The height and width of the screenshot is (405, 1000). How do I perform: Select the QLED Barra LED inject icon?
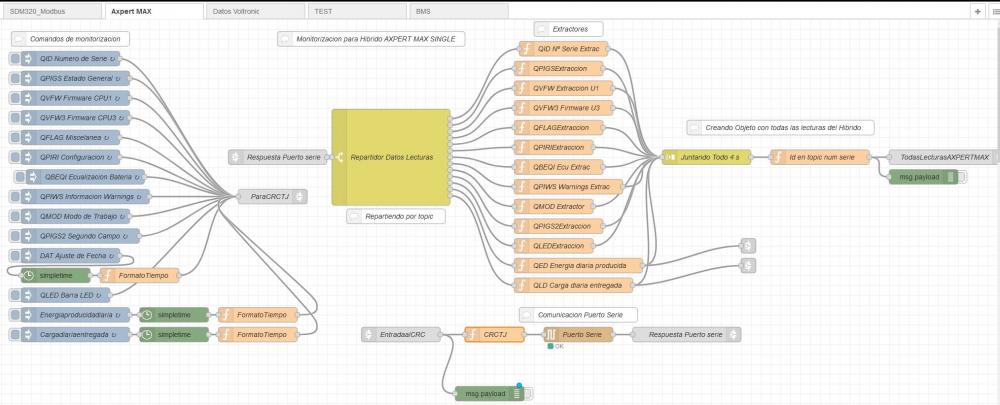coord(27,295)
